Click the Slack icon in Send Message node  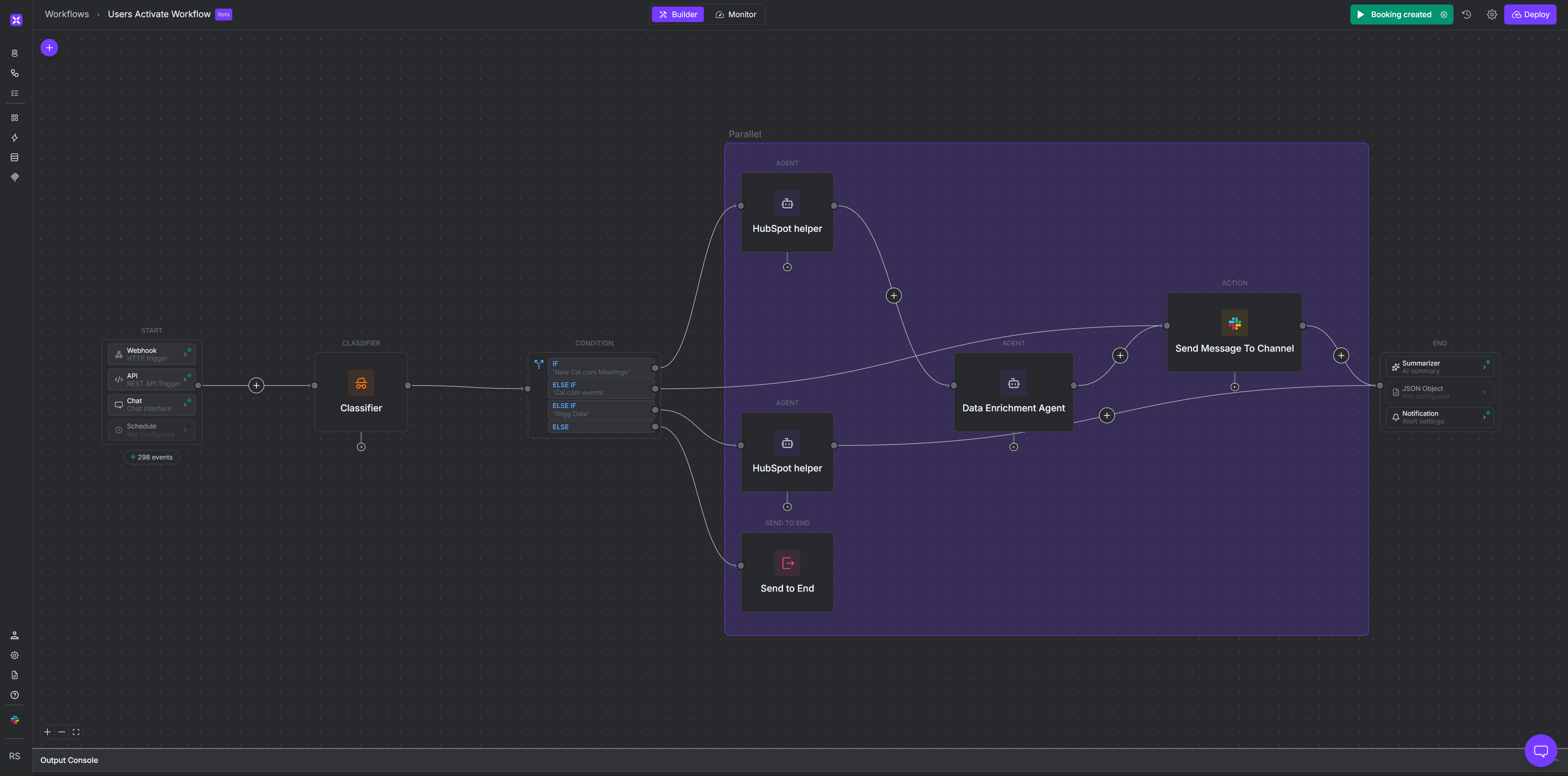[x=1234, y=323]
